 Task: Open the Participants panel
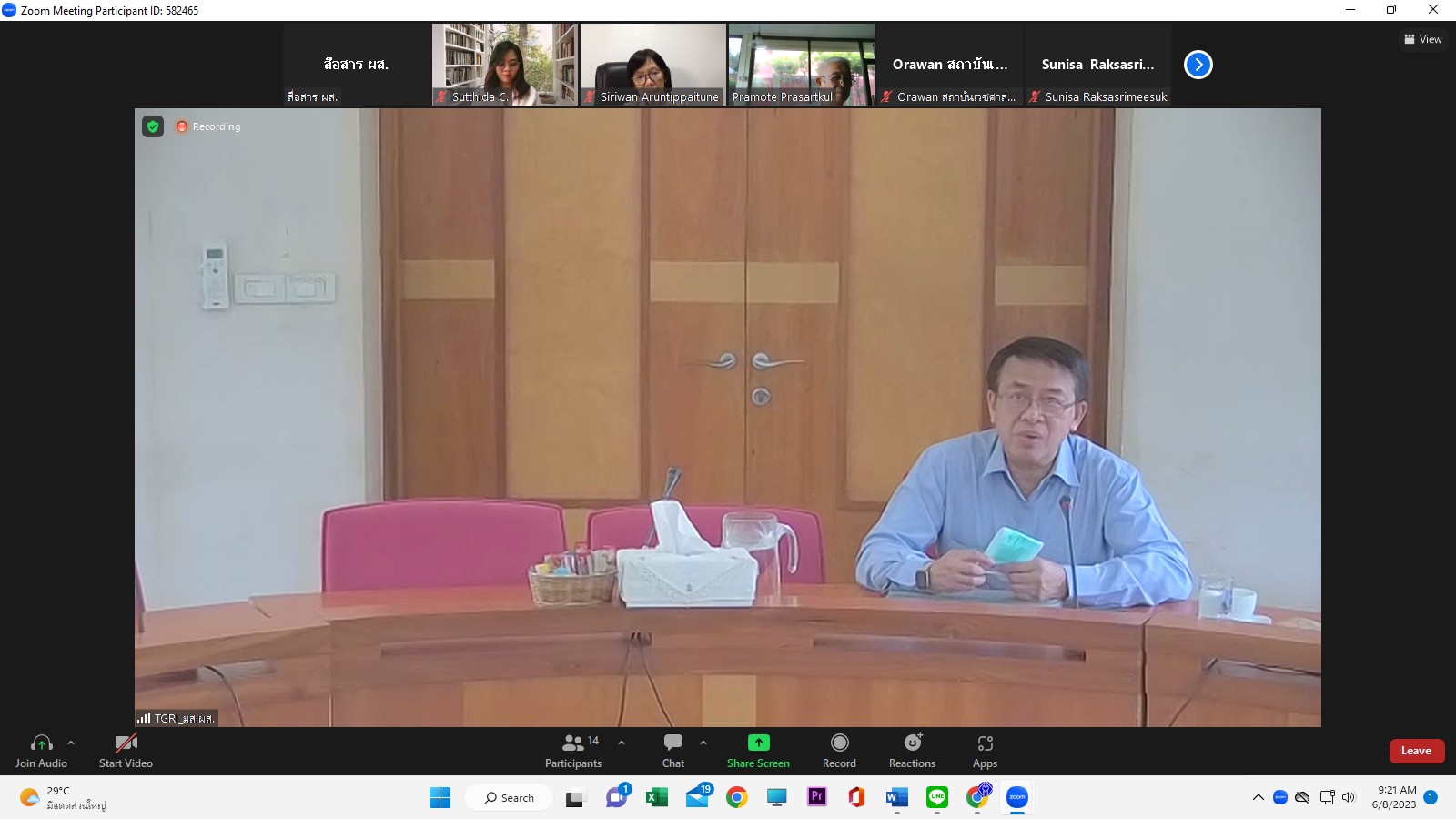pos(573,751)
